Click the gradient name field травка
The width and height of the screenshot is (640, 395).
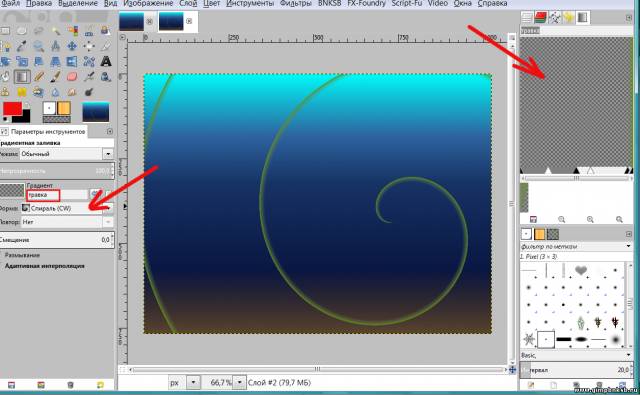(x=43, y=195)
